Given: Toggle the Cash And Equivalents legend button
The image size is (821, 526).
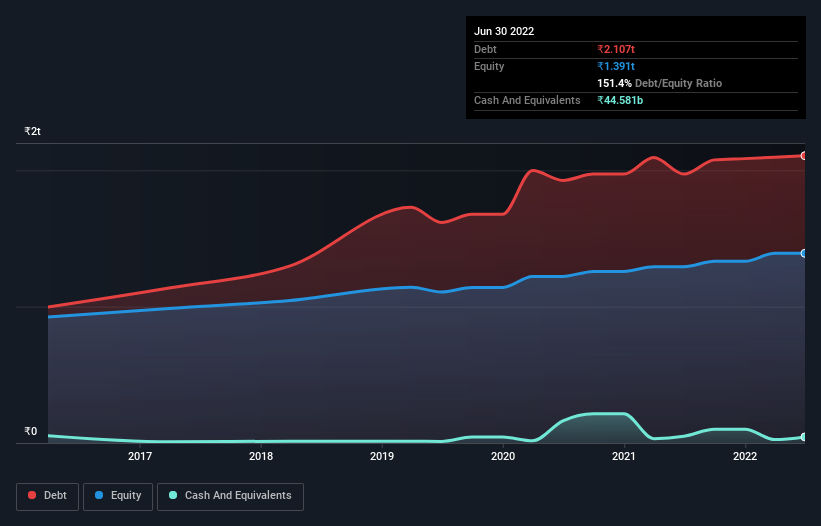Looking at the screenshot, I should tap(230, 496).
